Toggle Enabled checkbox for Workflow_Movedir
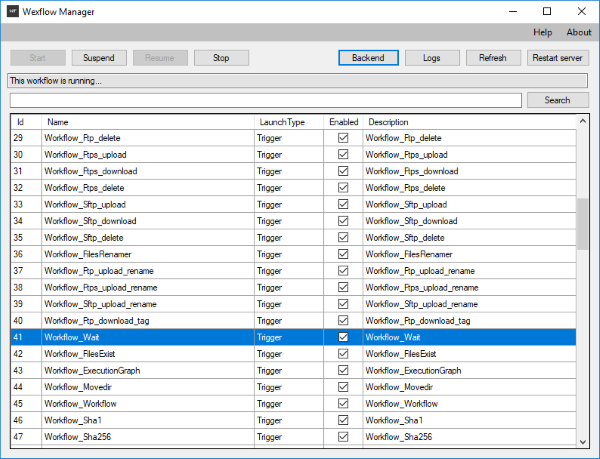 point(343,387)
